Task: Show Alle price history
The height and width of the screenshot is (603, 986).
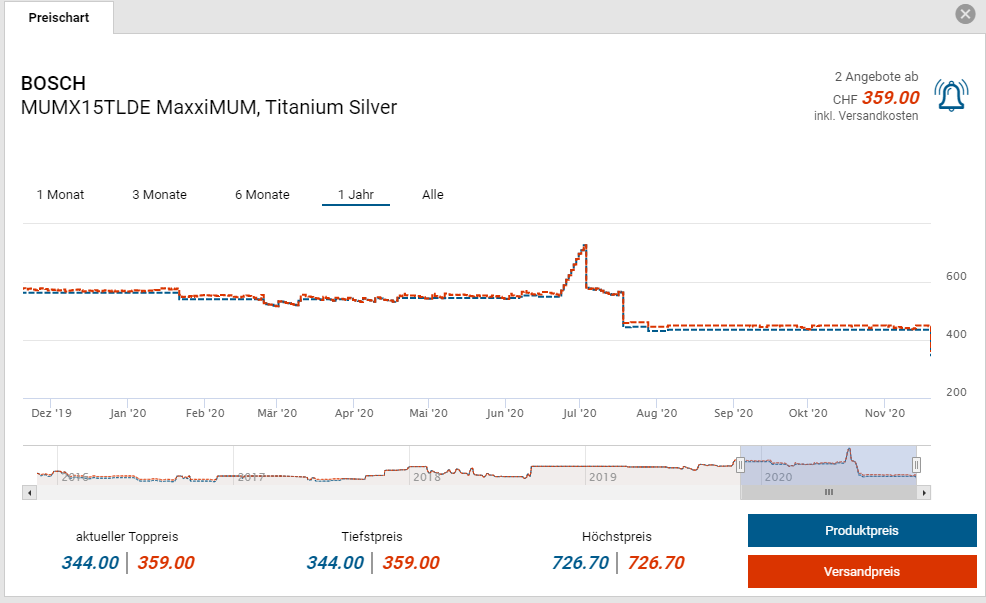Action: (x=432, y=195)
